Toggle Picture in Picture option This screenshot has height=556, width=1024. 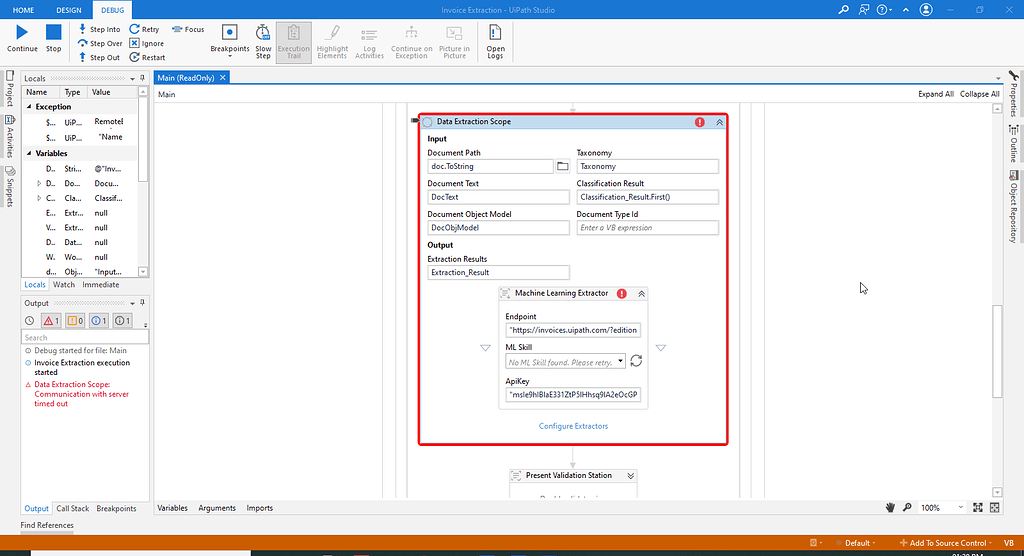click(x=454, y=42)
